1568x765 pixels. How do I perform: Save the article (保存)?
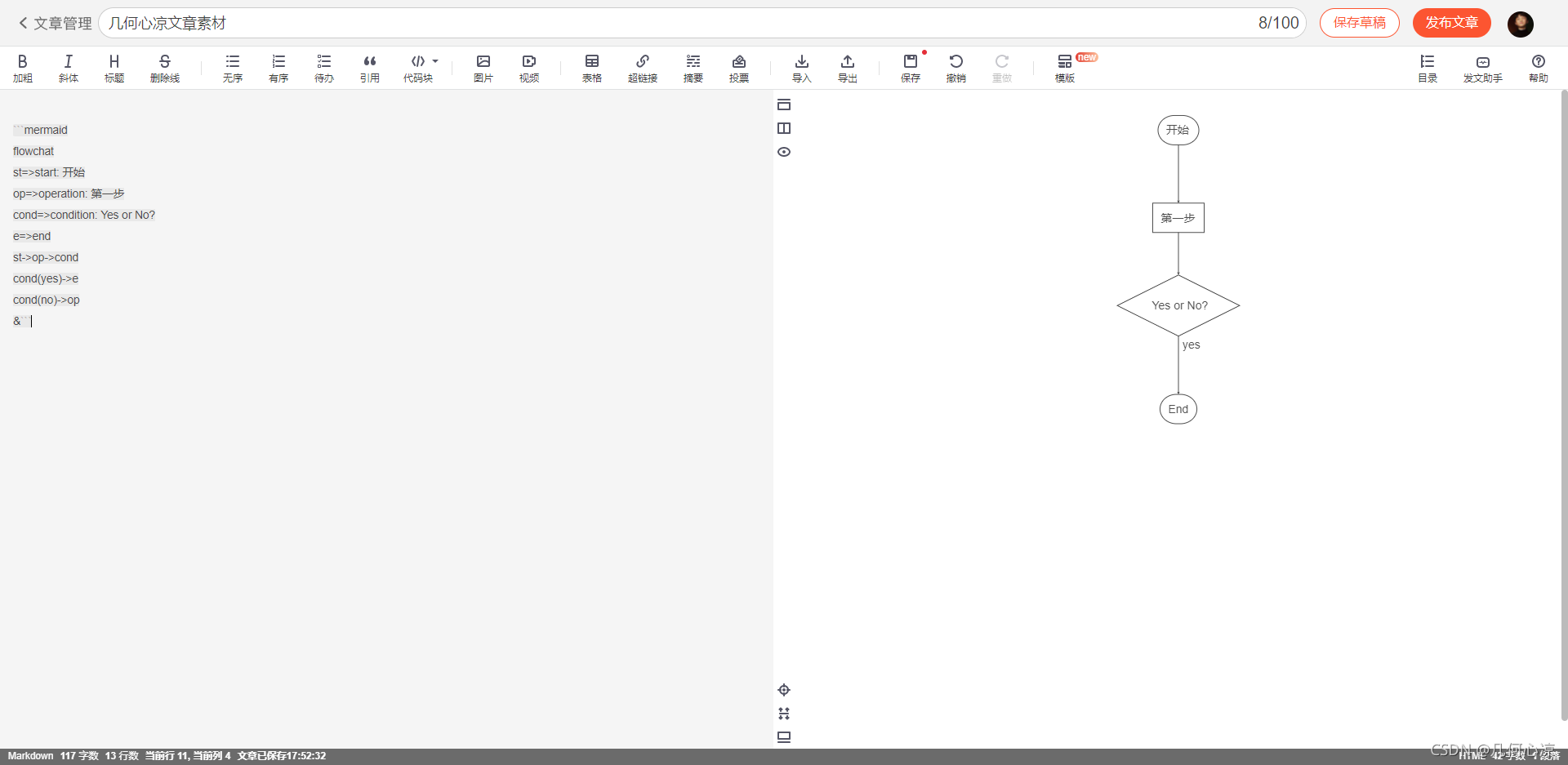coord(911,68)
